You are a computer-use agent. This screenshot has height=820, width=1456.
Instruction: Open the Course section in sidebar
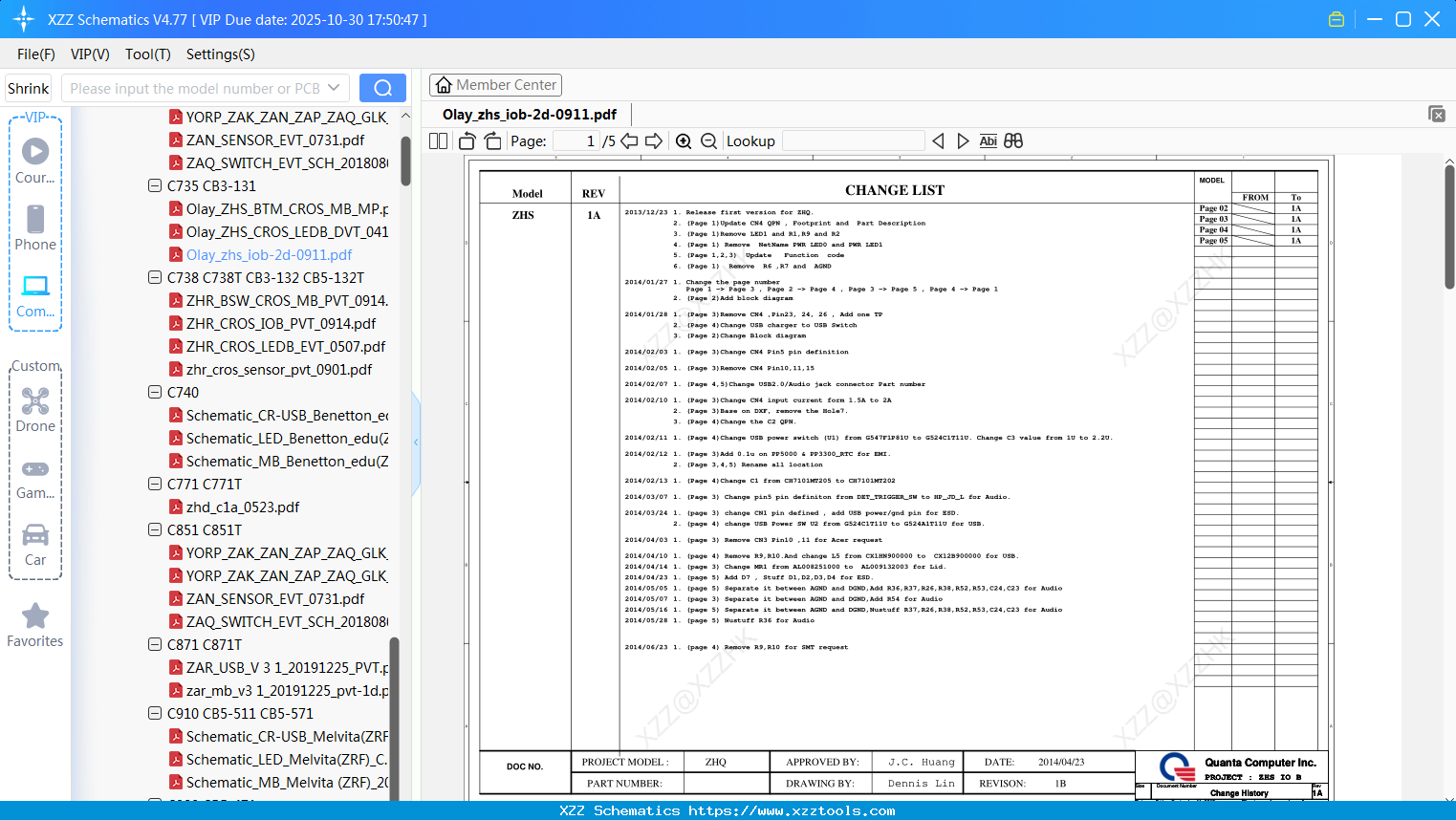[35, 161]
